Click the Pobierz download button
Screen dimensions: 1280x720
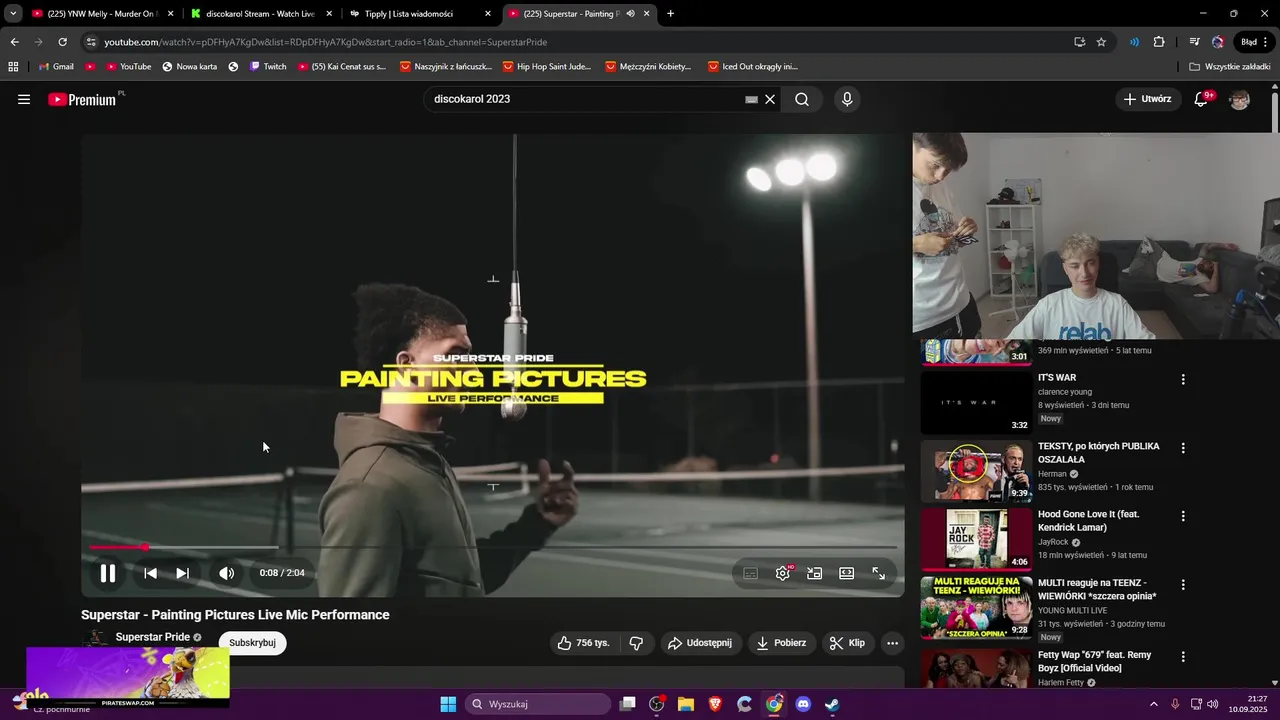pos(781,643)
